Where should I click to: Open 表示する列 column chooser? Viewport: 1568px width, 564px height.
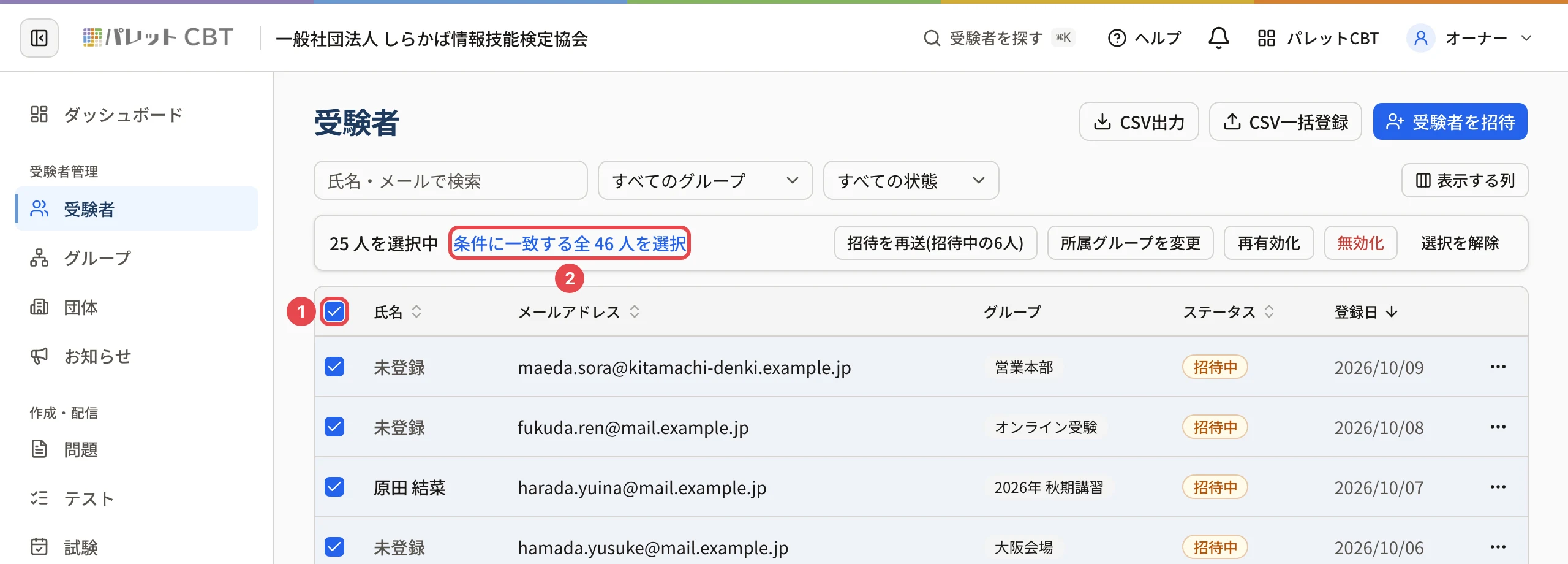[1464, 180]
